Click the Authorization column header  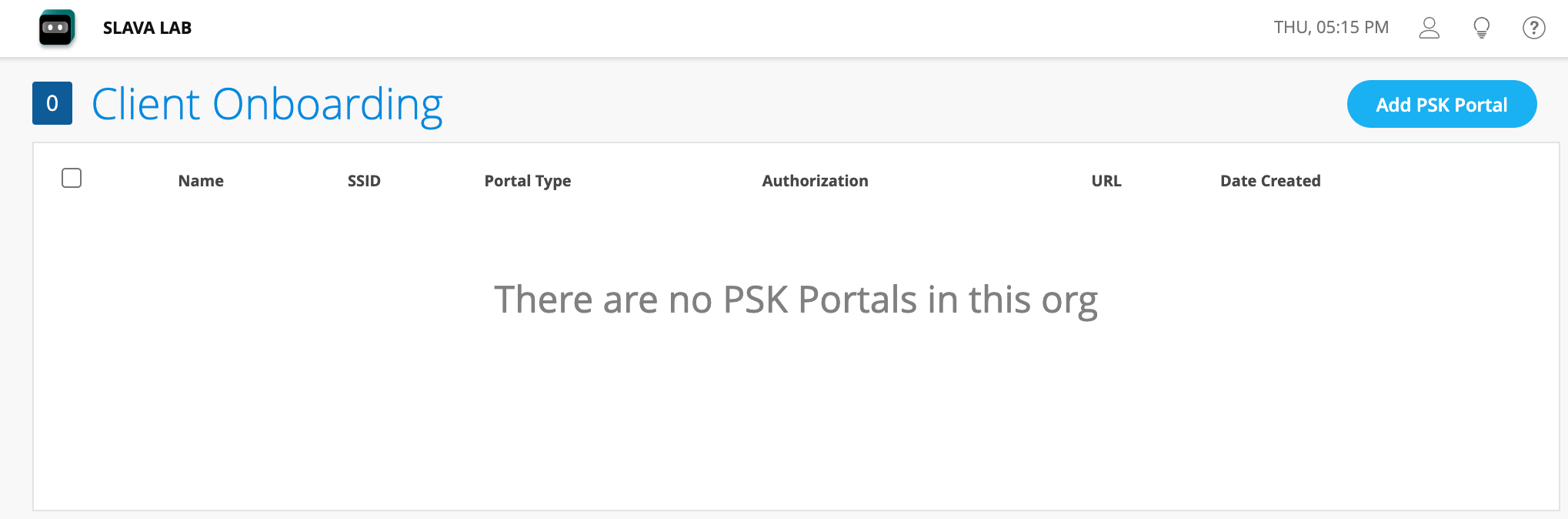coord(815,181)
